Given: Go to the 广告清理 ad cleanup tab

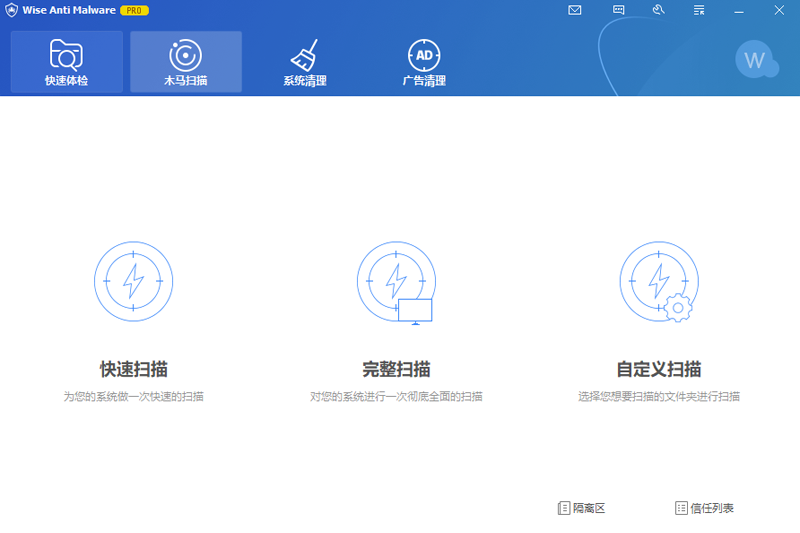Looking at the screenshot, I should [424, 62].
